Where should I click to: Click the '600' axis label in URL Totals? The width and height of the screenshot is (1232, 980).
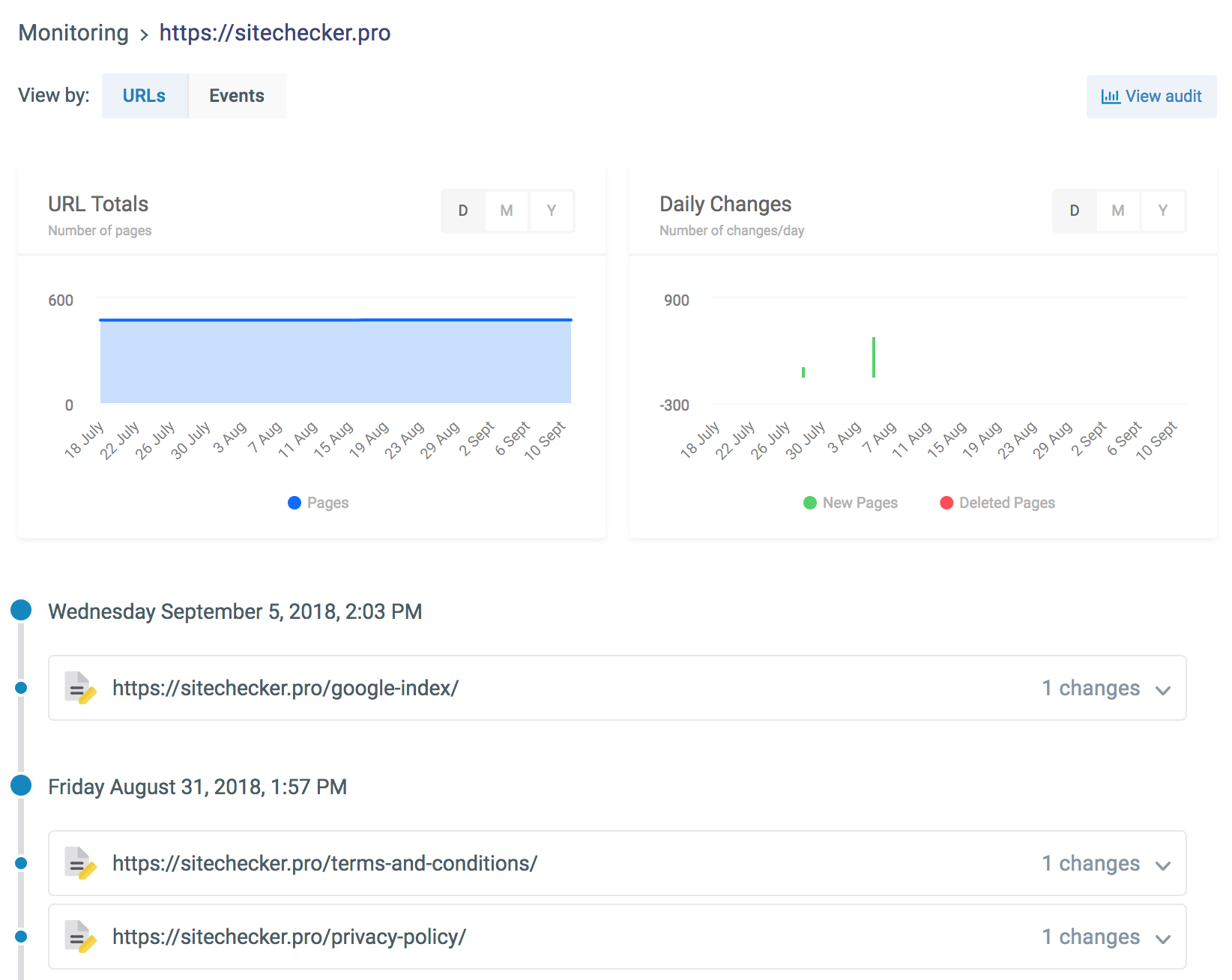coord(61,300)
